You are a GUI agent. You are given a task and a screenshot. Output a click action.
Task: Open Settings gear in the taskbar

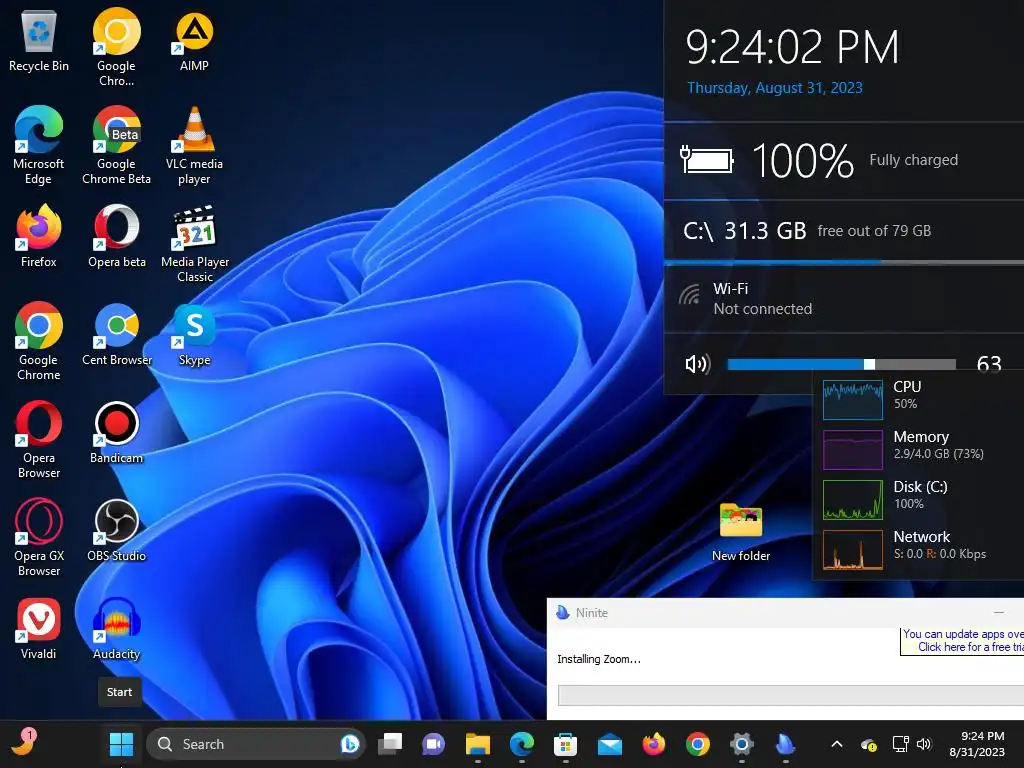point(741,744)
